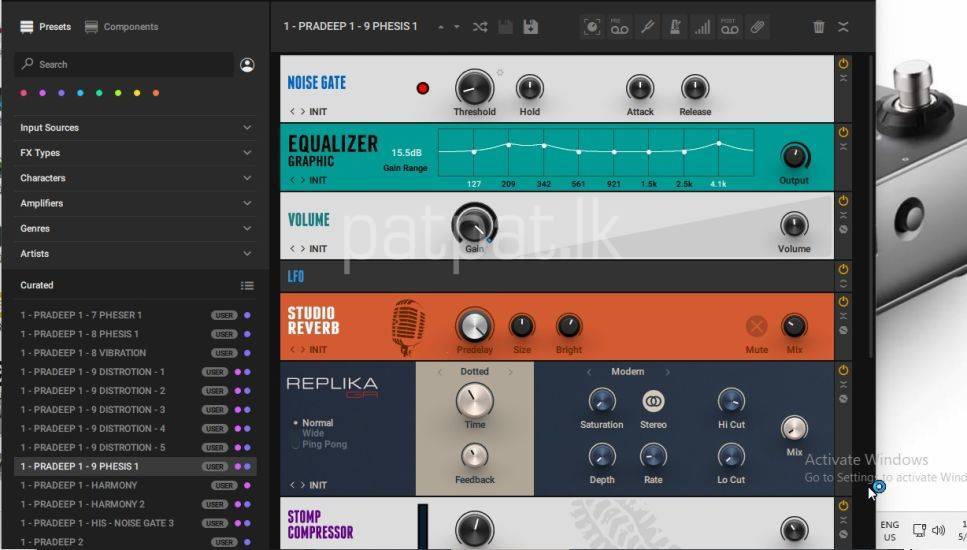Open Windows volume tray icon
Image resolution: width=967 pixels, height=550 pixels.
[x=939, y=530]
